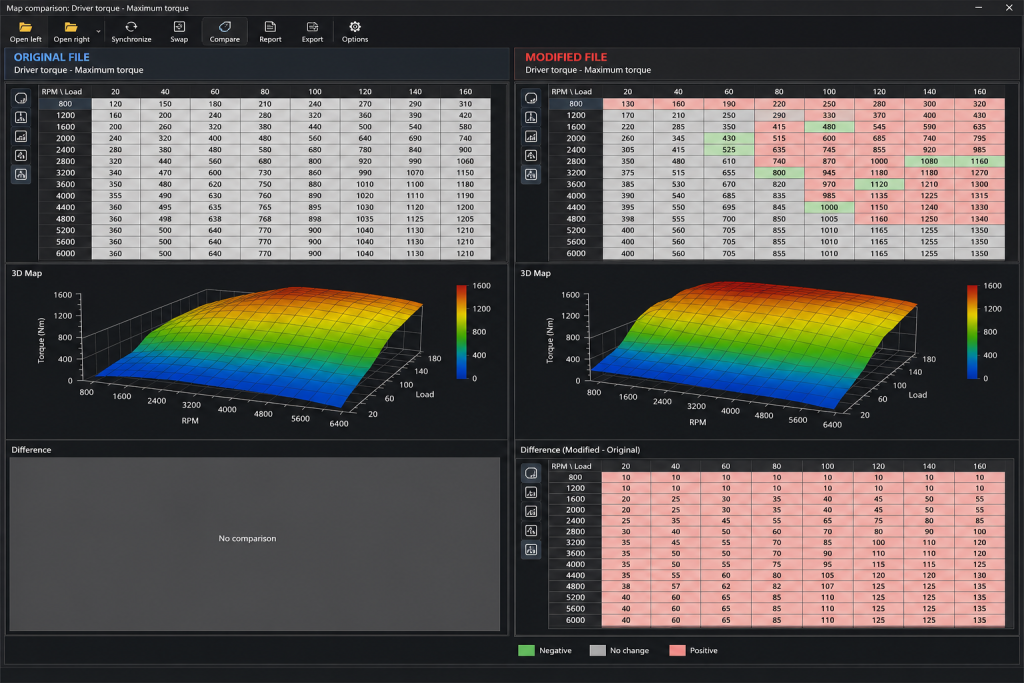
Task: Swap the original and modified files
Action: coord(179,31)
